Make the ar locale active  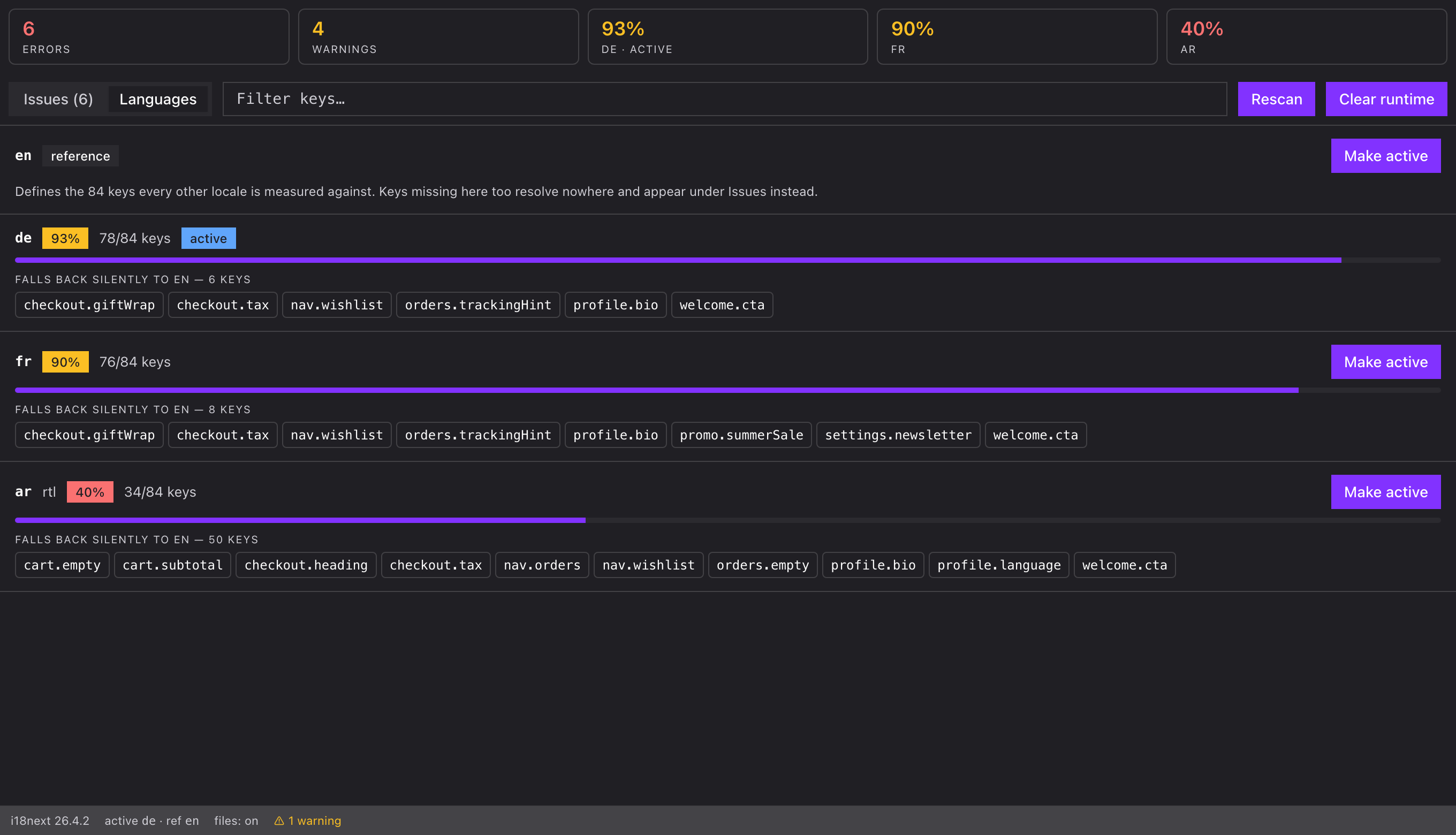coord(1385,492)
